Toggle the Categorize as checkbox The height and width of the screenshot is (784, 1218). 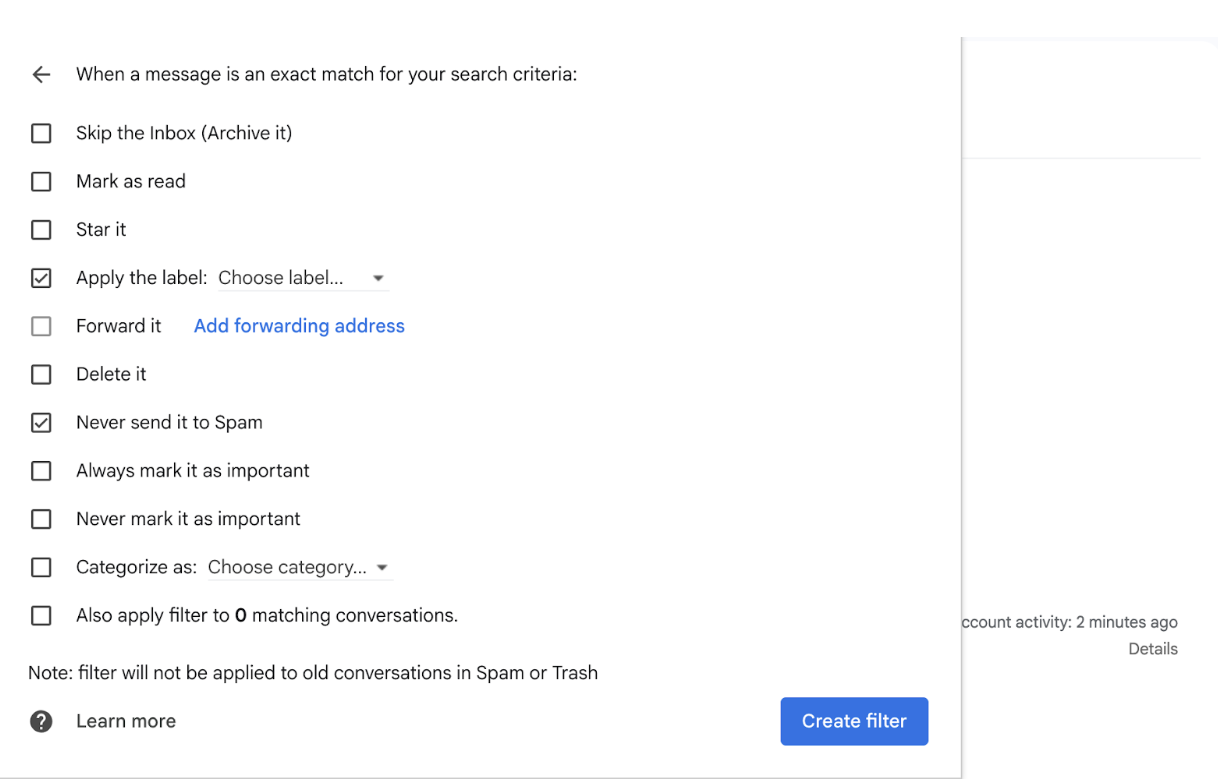[41, 568]
